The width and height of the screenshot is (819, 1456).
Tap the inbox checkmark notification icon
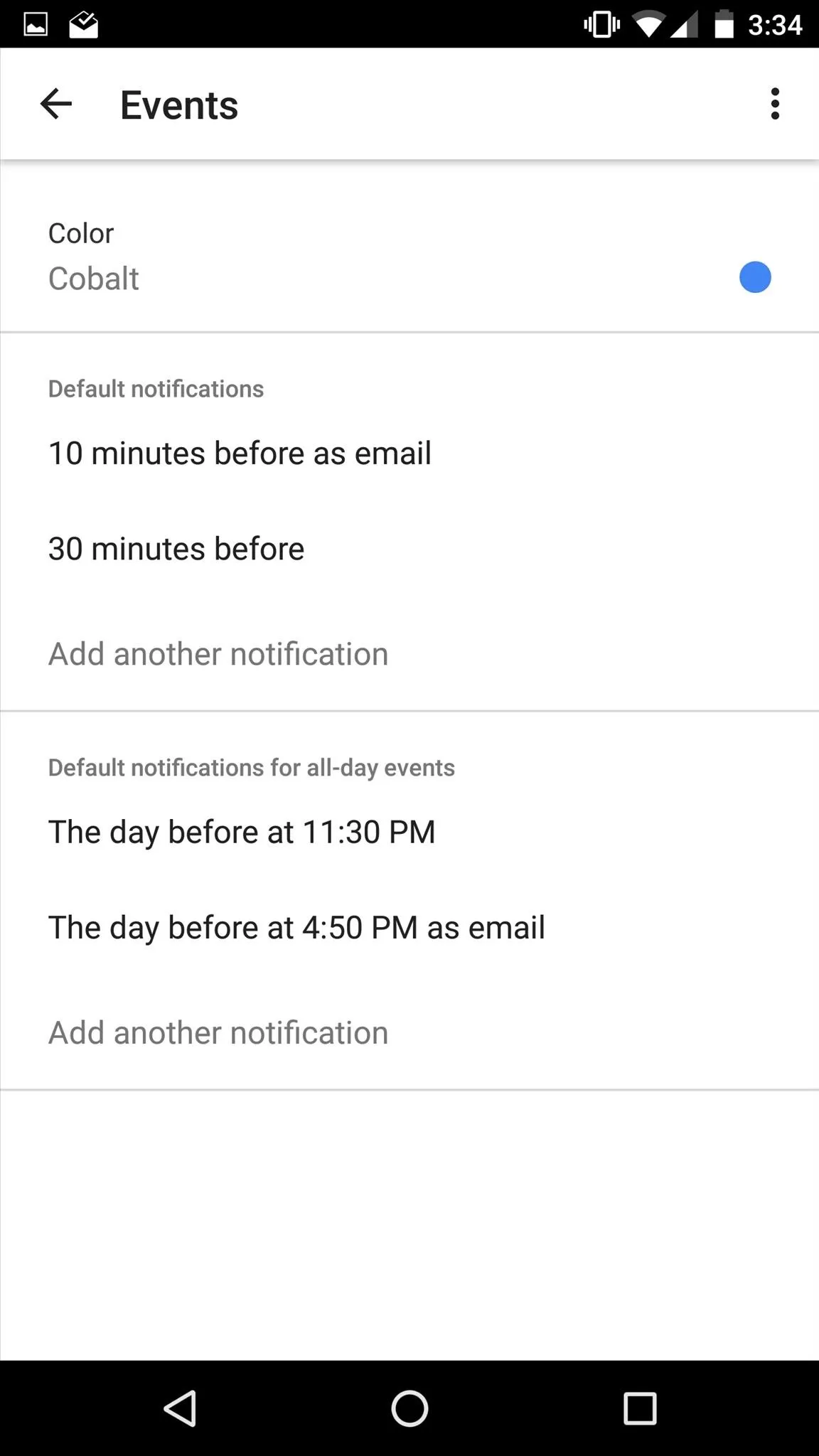pyautogui.click(x=83, y=24)
